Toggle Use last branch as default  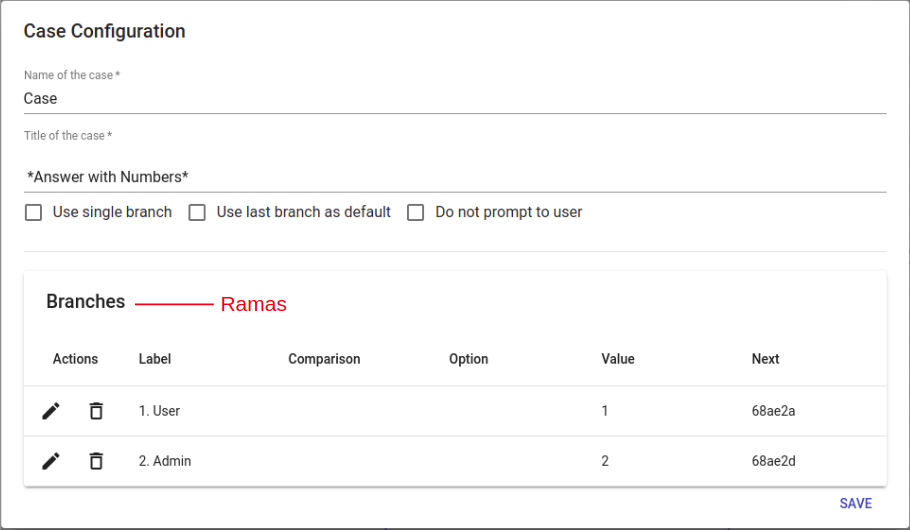(198, 212)
